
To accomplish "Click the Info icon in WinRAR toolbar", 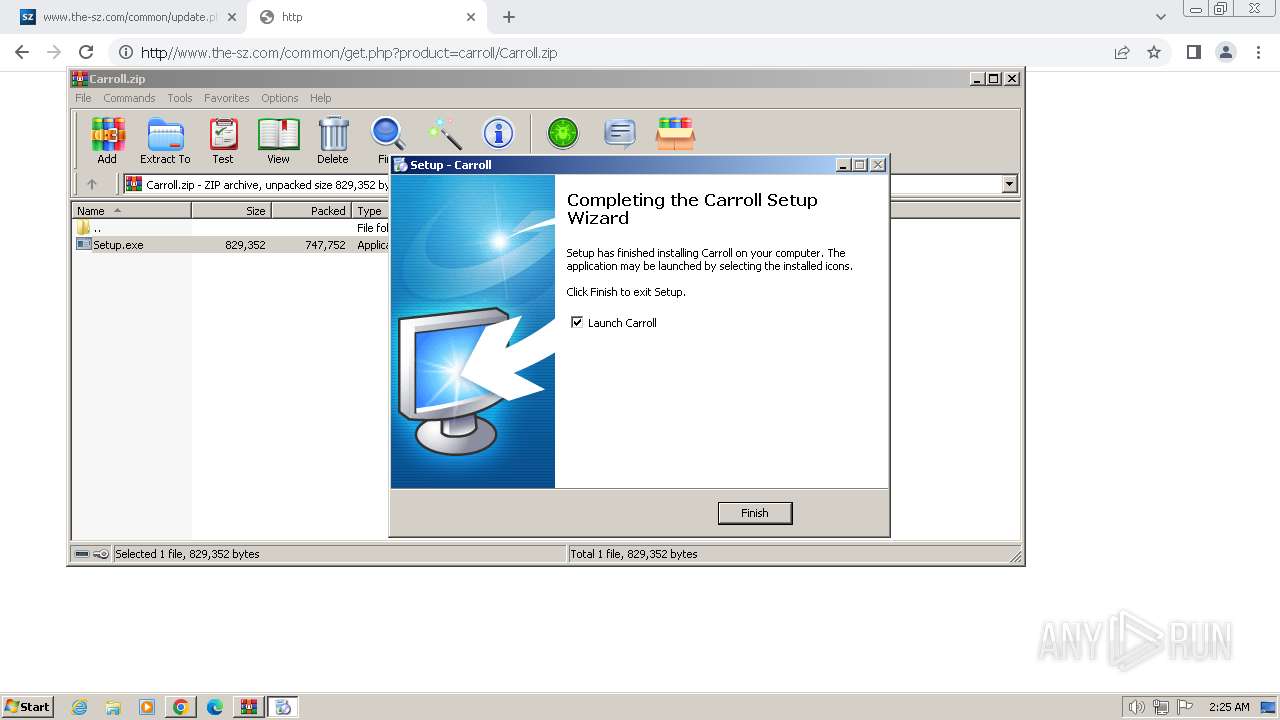I will (x=498, y=133).
